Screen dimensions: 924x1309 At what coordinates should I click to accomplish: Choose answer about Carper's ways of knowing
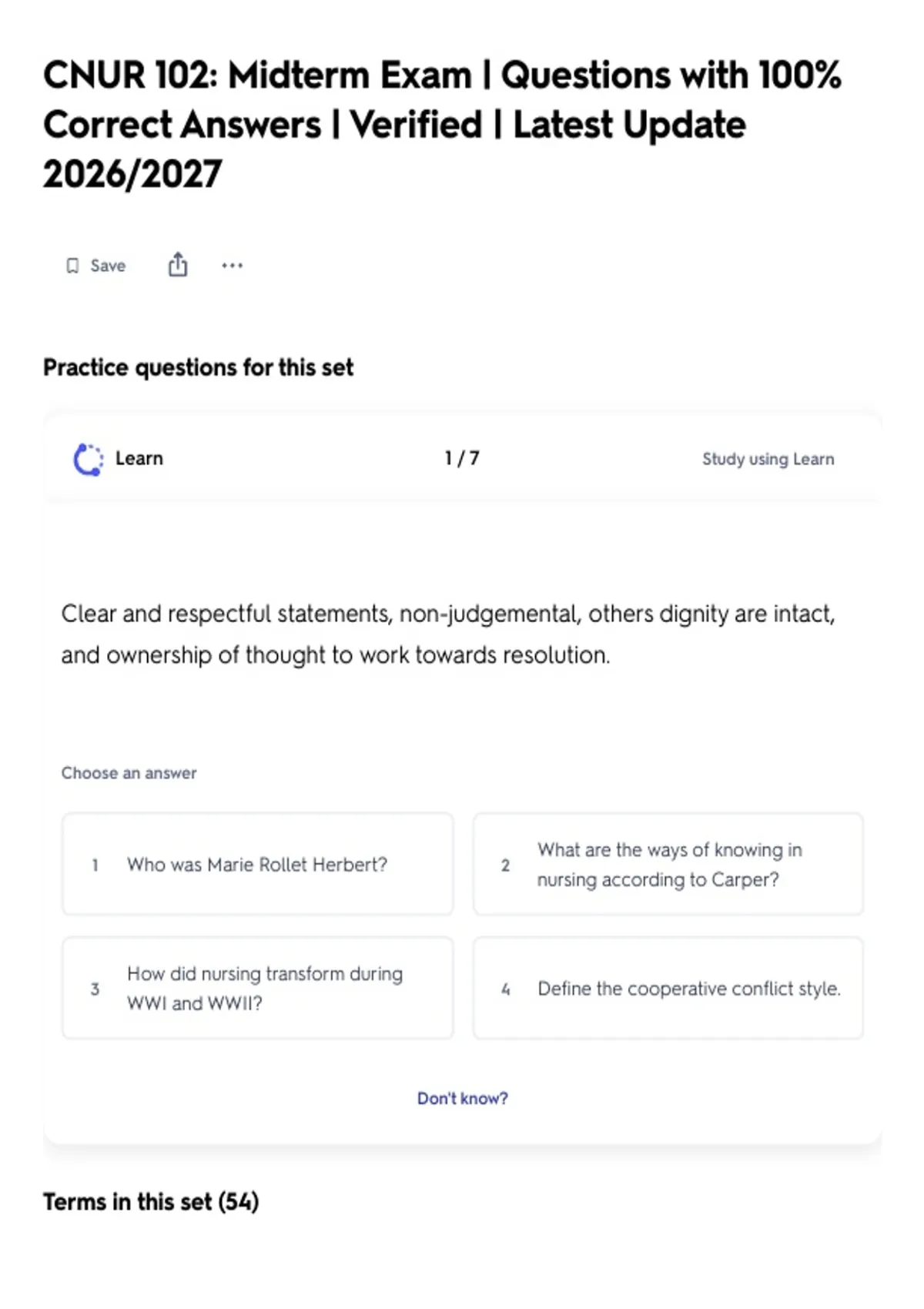click(x=668, y=864)
